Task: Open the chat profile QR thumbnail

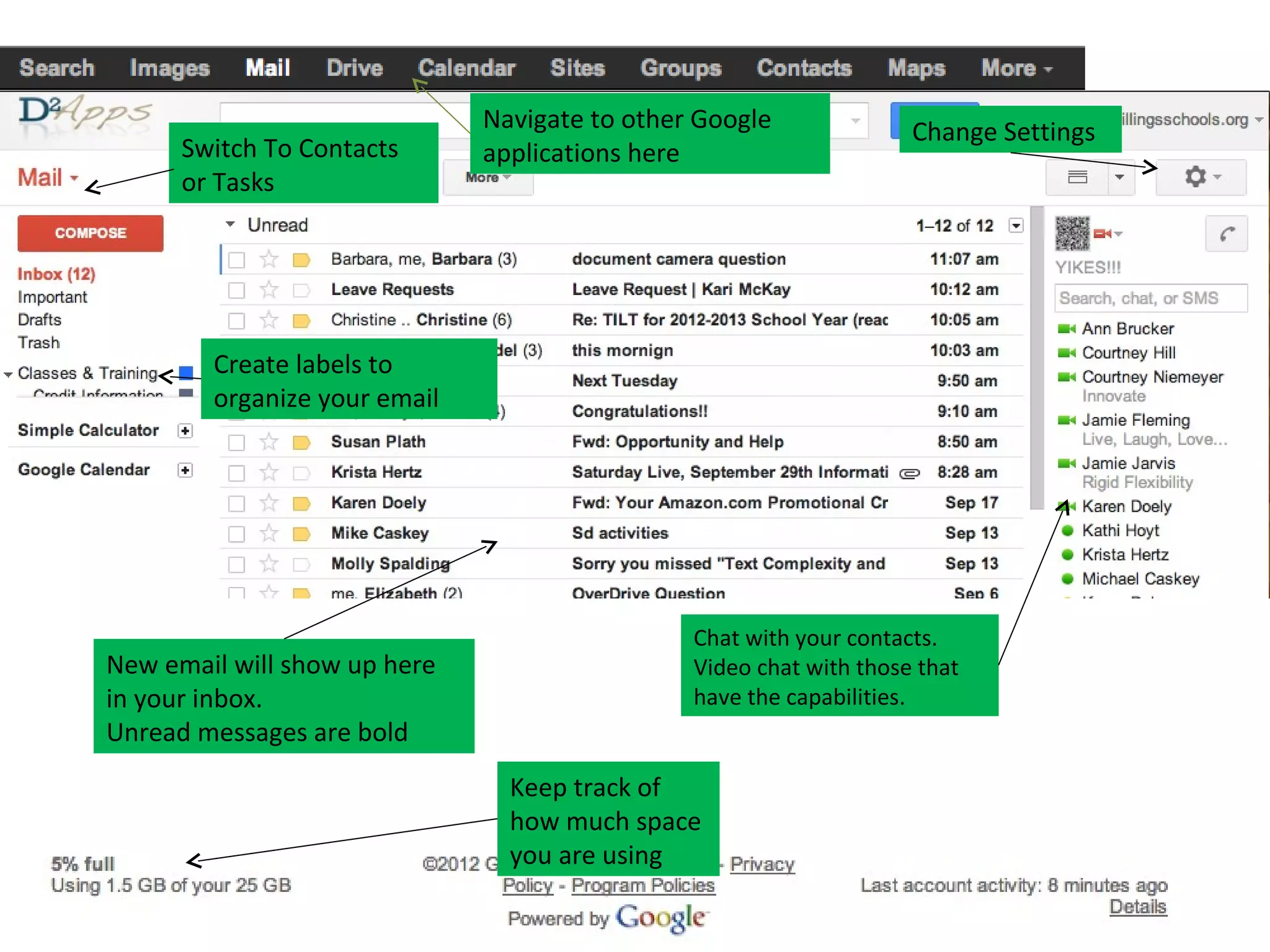Action: (x=1072, y=234)
